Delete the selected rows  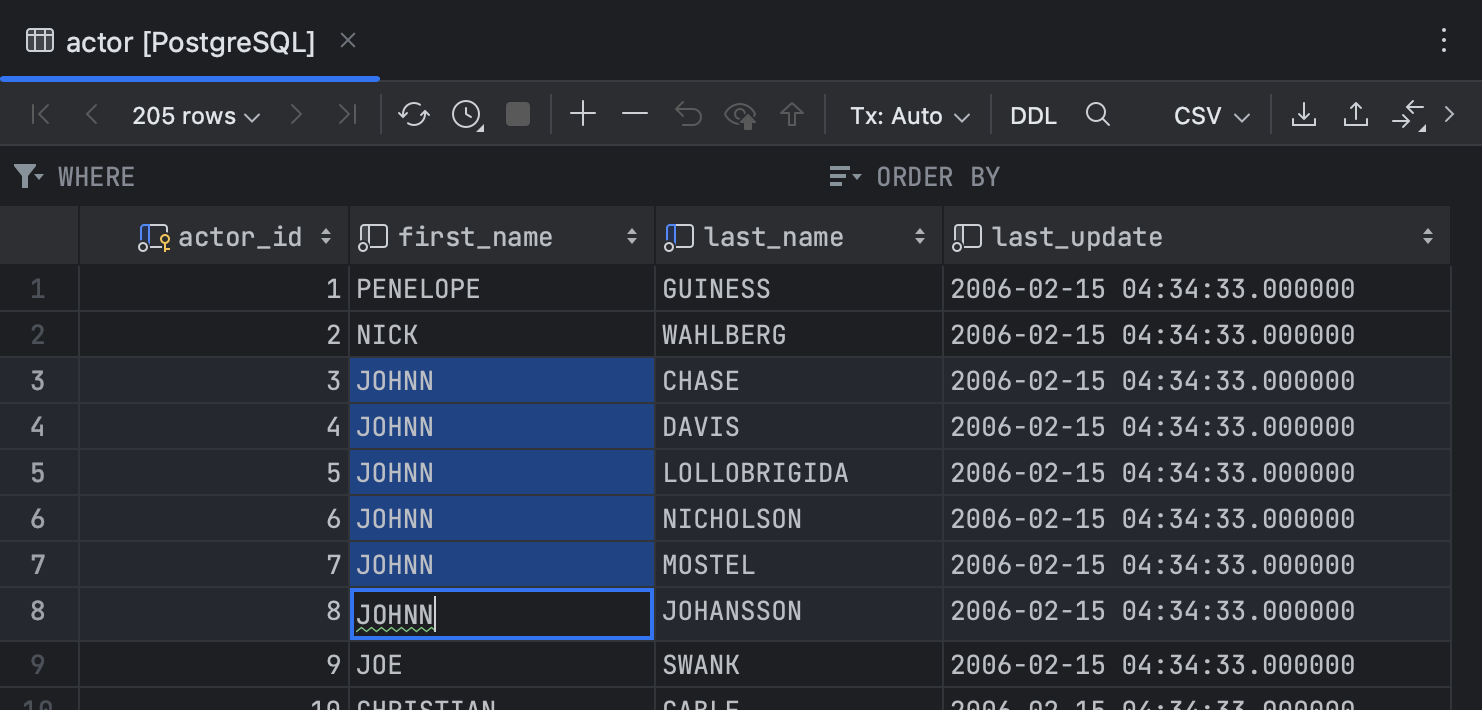pyautogui.click(x=635, y=114)
